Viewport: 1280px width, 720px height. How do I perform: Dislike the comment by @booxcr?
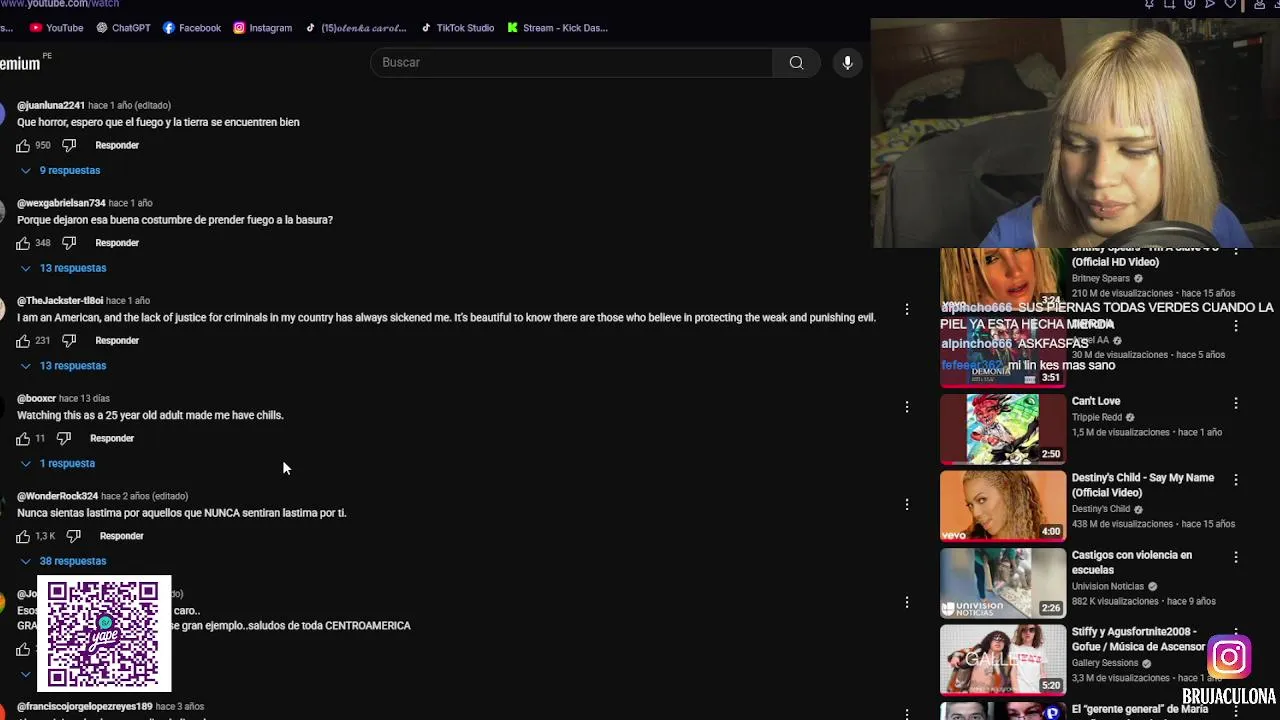tap(64, 439)
